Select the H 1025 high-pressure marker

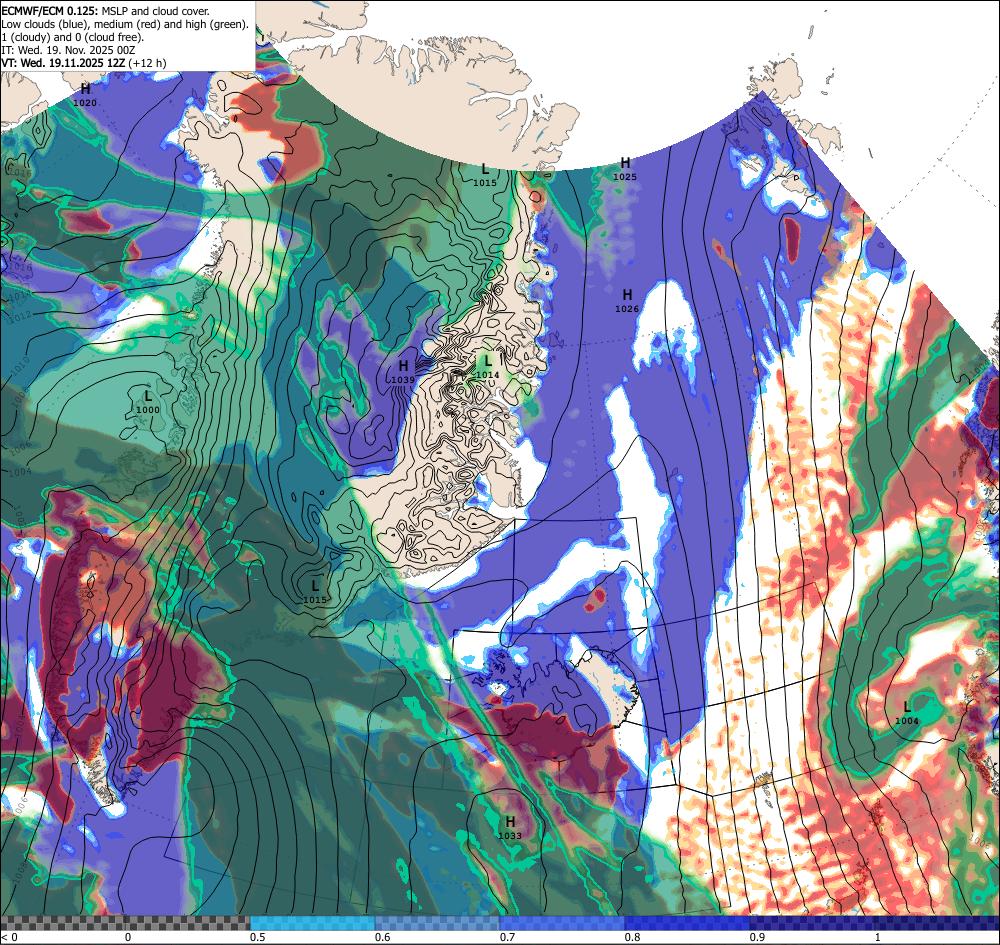(625, 169)
